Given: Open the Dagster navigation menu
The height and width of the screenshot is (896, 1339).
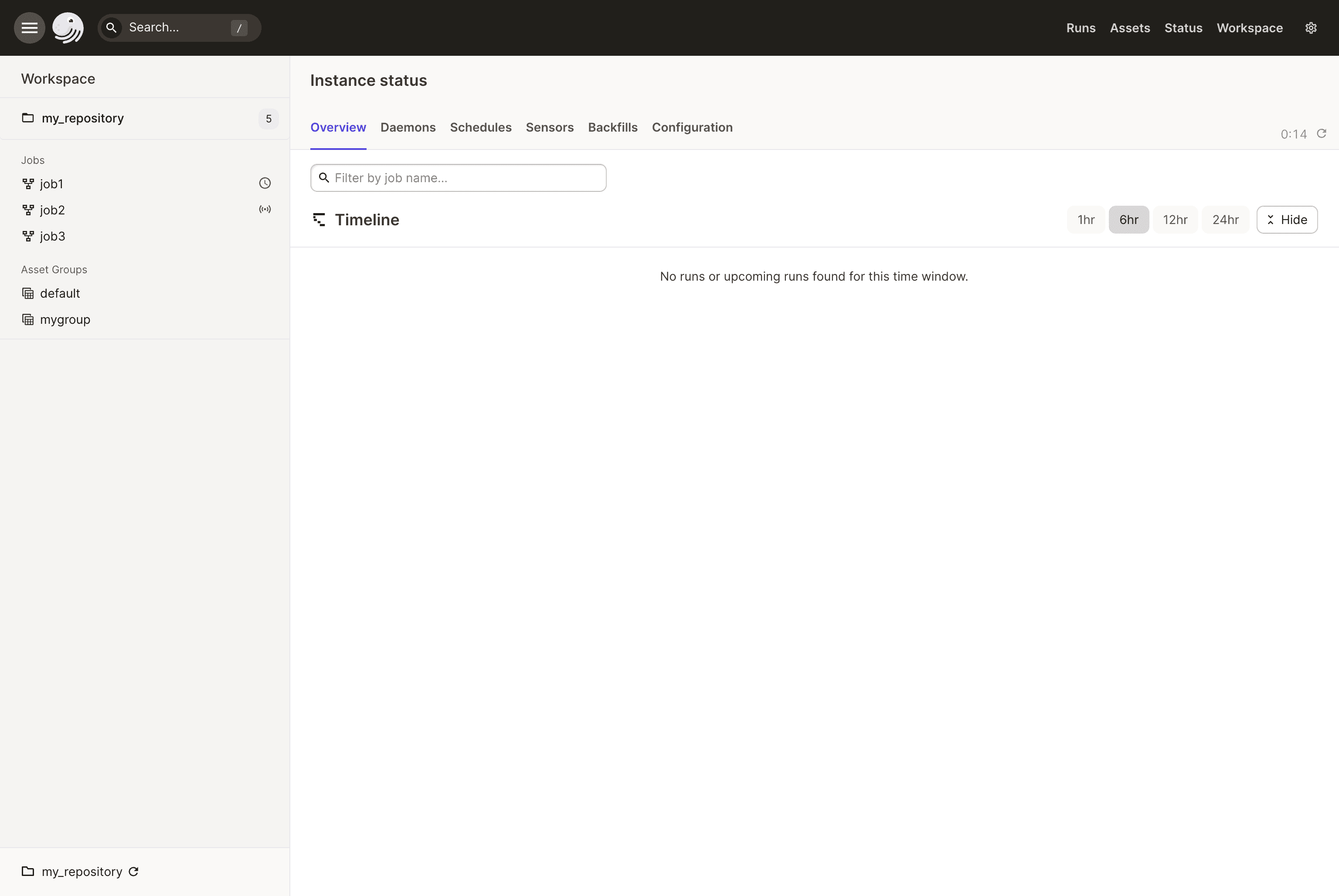Looking at the screenshot, I should click(x=29, y=27).
